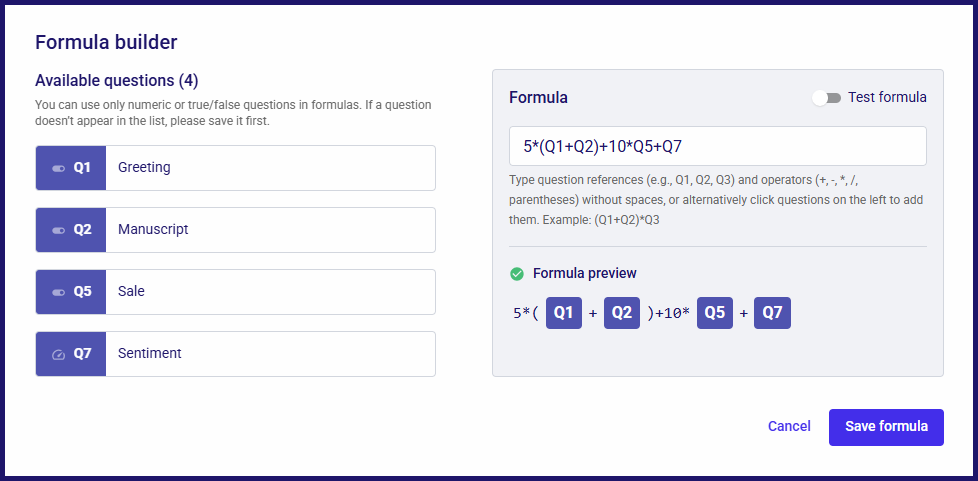Viewport: 978px width, 481px height.
Task: Click the green checkmark next to Formula preview
Action: pos(516,274)
